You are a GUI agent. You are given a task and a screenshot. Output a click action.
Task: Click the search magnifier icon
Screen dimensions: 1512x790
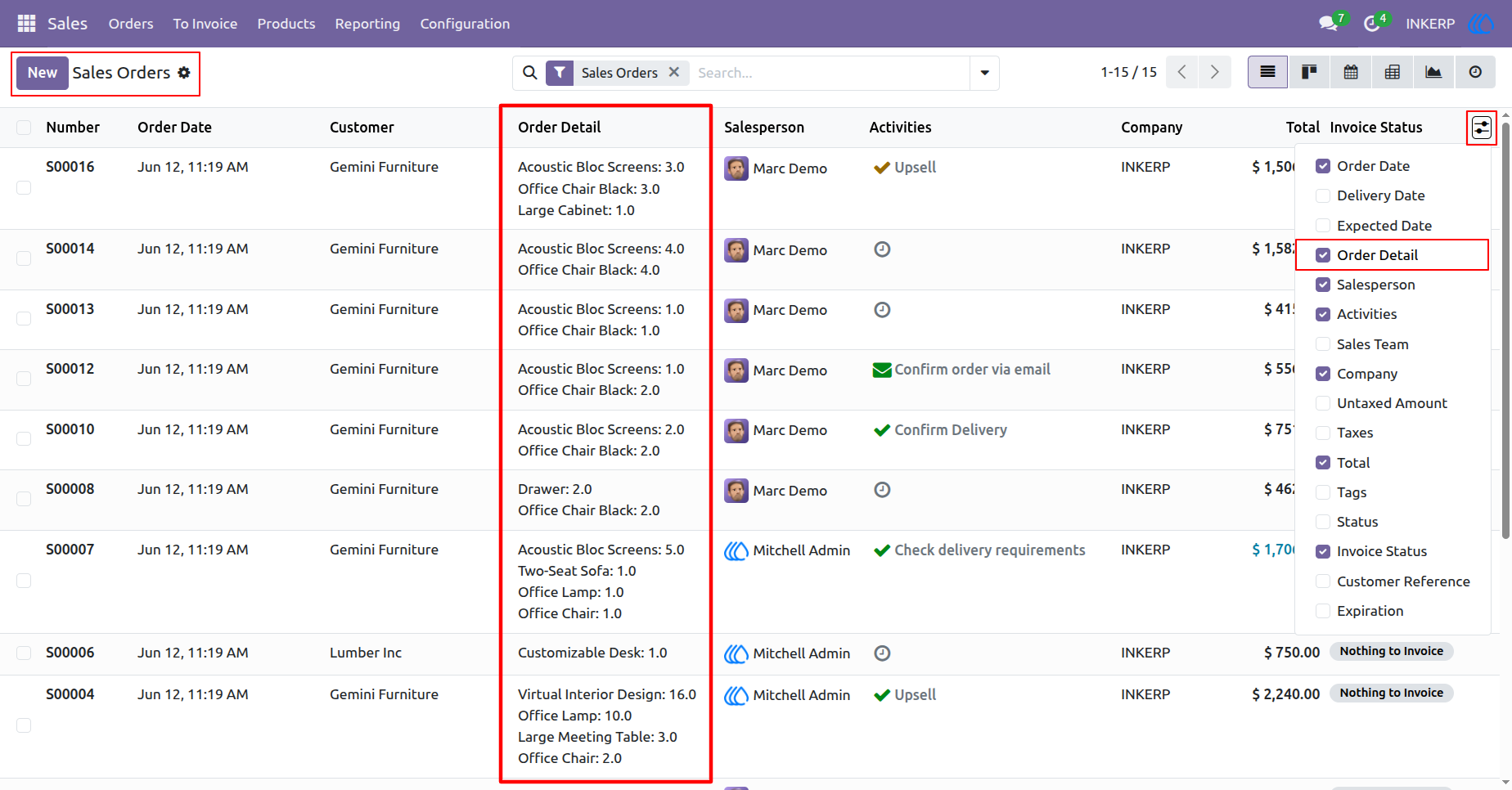(x=530, y=73)
